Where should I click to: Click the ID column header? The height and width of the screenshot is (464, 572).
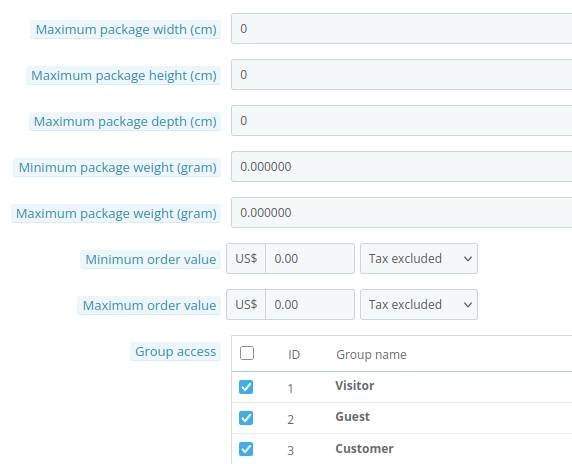click(x=294, y=355)
